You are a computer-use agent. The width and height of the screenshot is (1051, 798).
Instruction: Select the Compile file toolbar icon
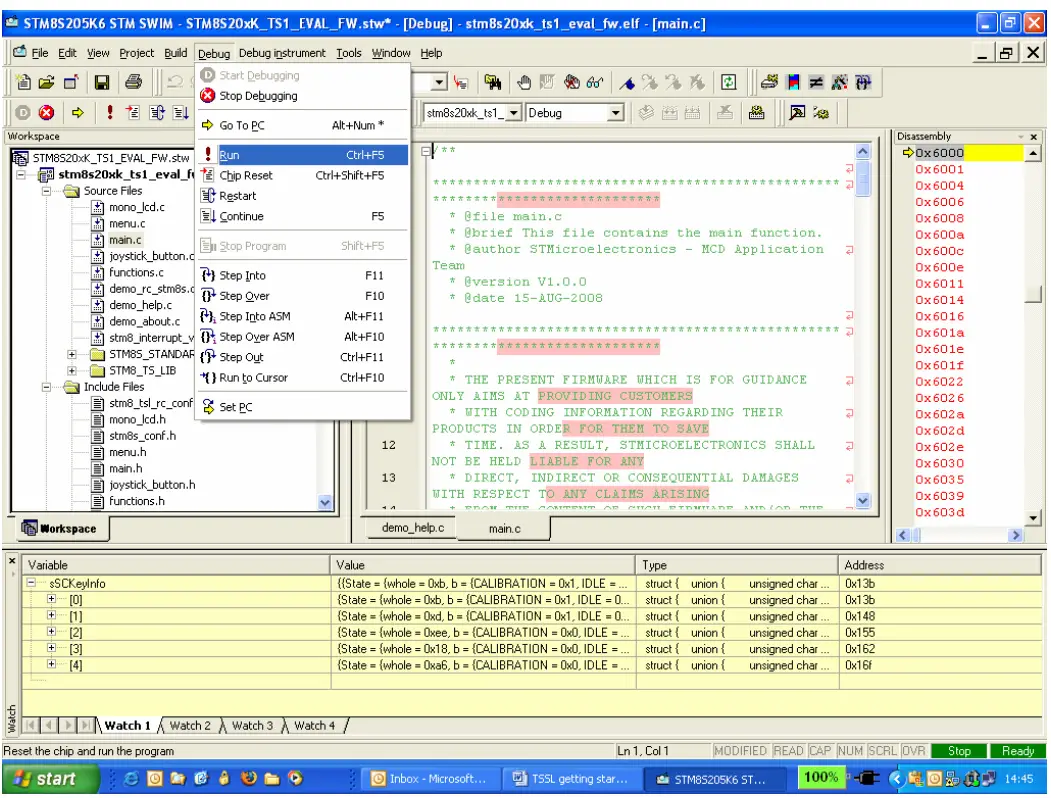click(x=646, y=112)
